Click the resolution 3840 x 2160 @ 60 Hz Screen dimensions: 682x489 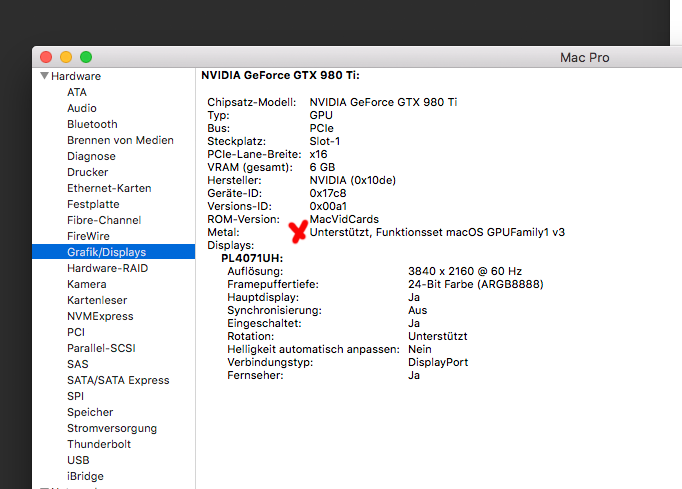(x=465, y=271)
